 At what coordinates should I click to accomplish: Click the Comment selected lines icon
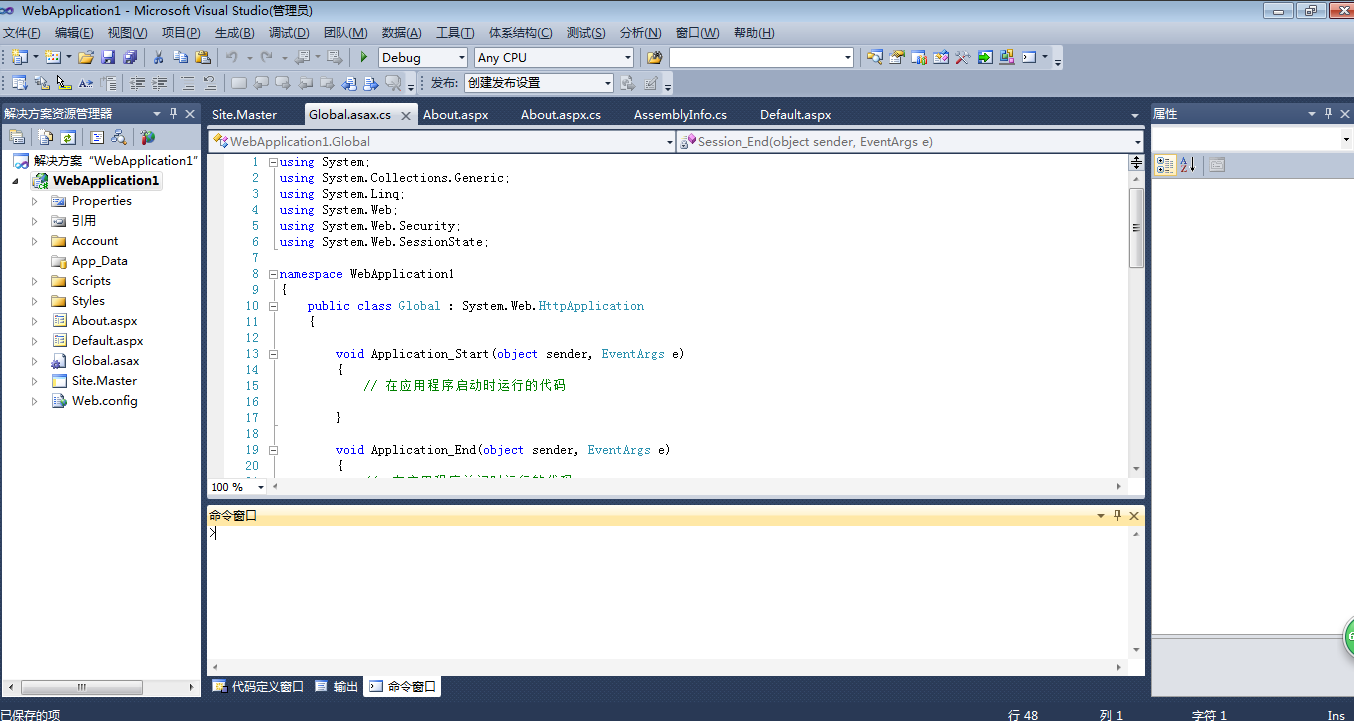[187, 83]
